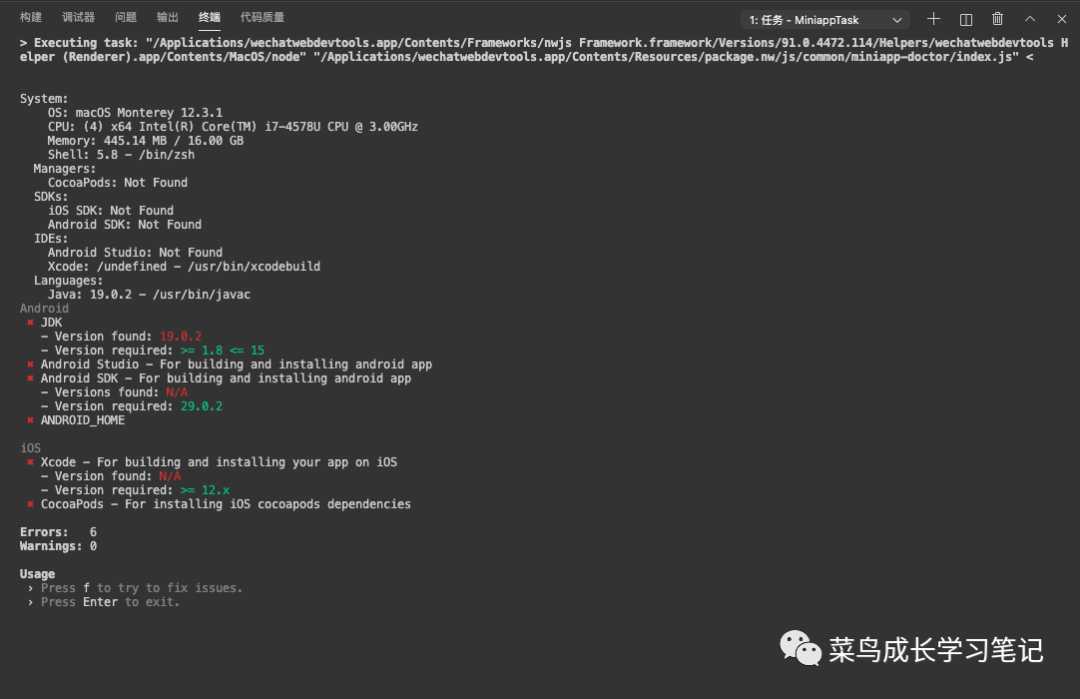This screenshot has width=1080, height=699.
Task: Click the 'Android Studio - For building' error line
Action: (229, 364)
